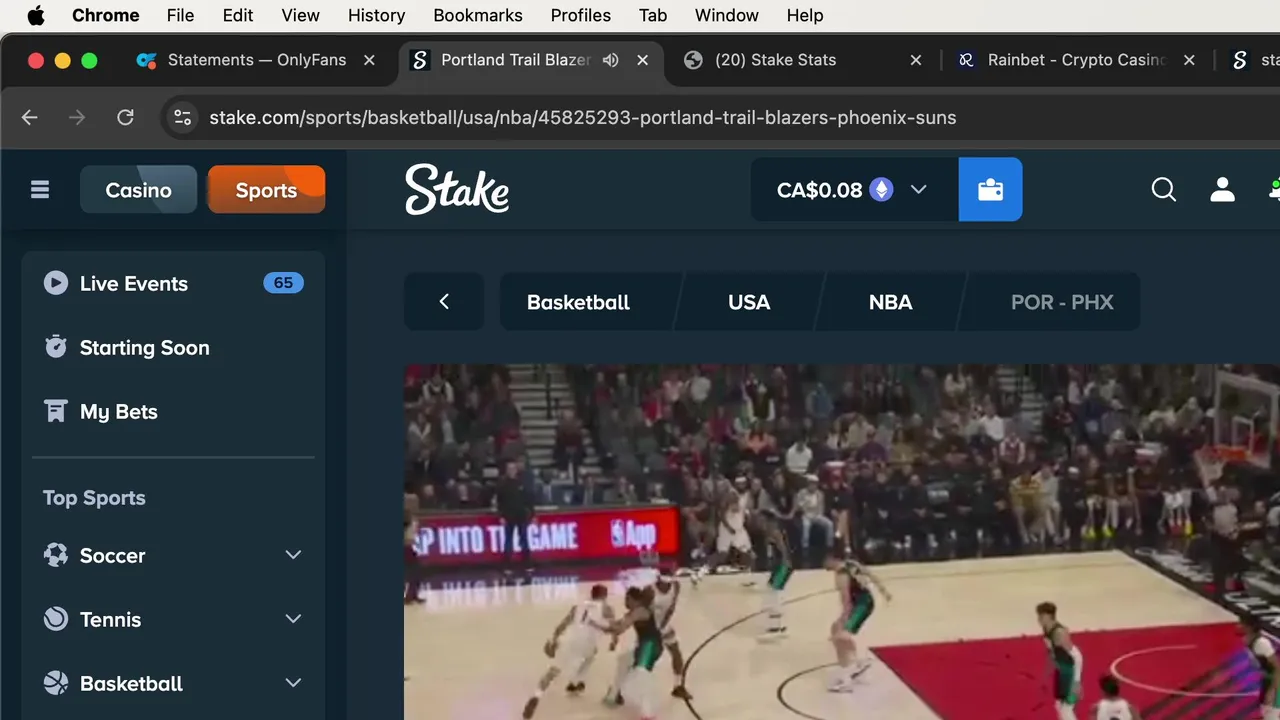Screen dimensions: 1280x720
Task: Expand the Soccer chevron
Action: 293,555
